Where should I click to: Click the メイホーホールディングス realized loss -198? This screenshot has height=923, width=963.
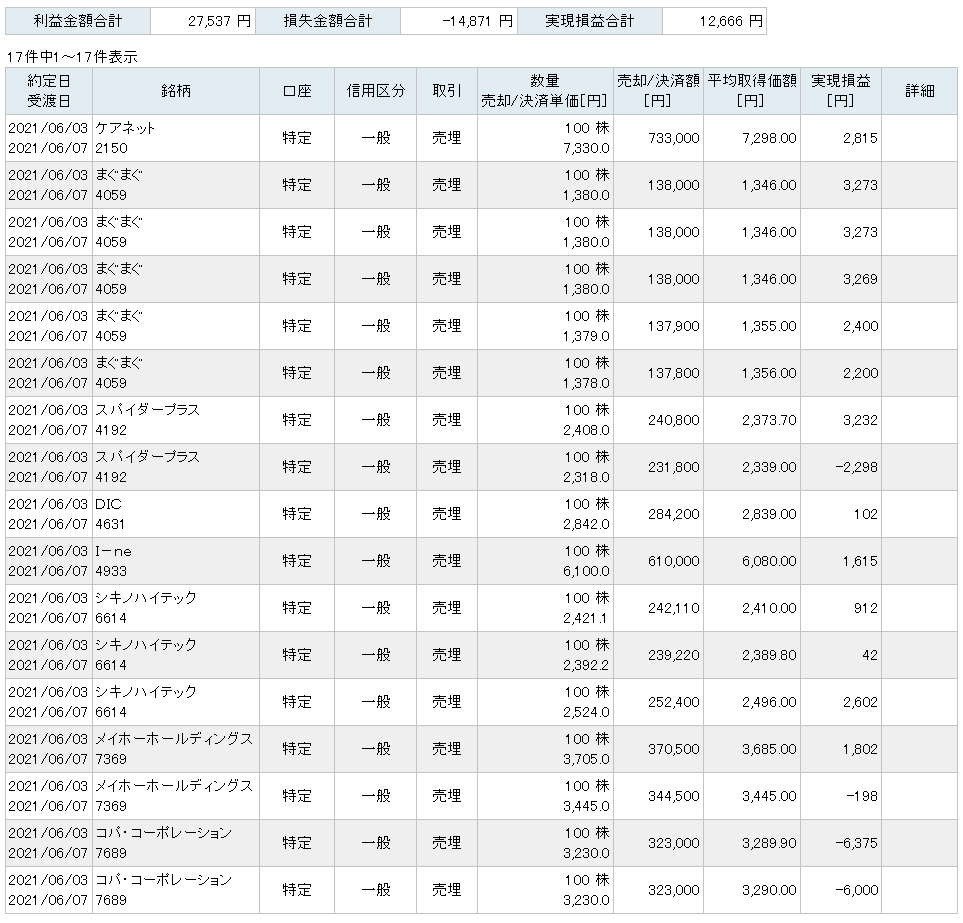[x=862, y=796]
